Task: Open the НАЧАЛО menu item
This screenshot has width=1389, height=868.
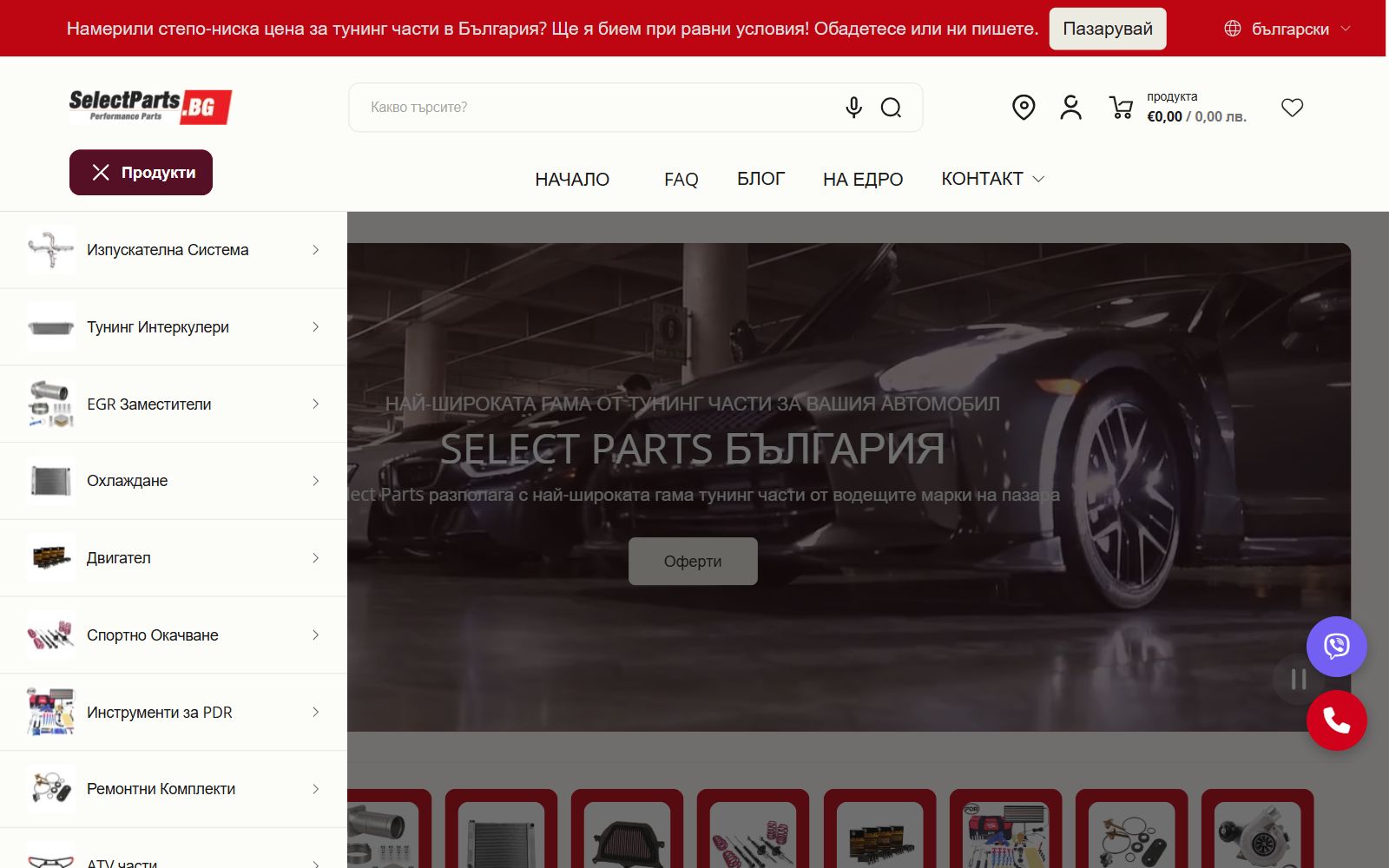Action: [572, 180]
